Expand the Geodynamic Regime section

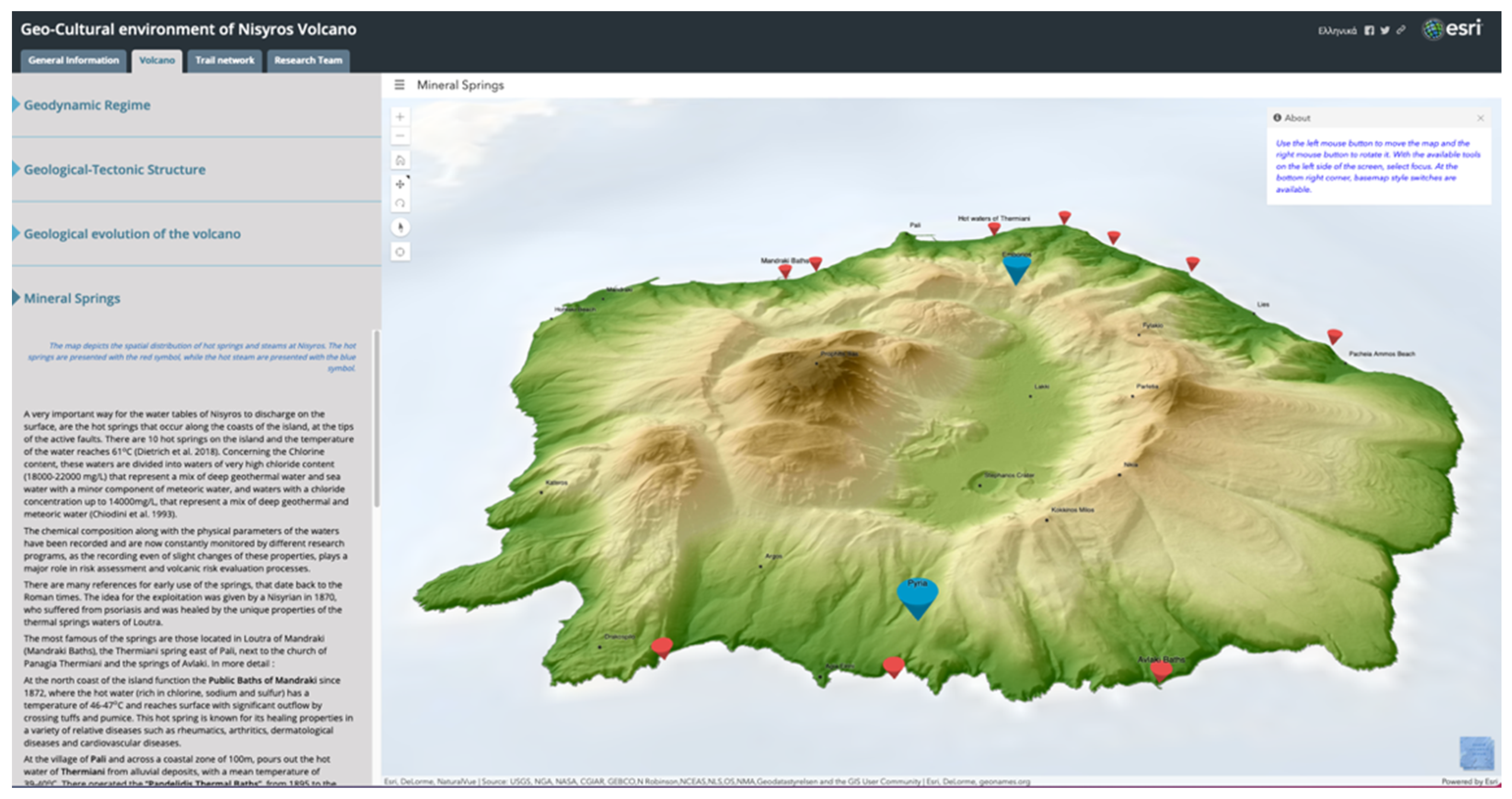pyautogui.click(x=86, y=105)
